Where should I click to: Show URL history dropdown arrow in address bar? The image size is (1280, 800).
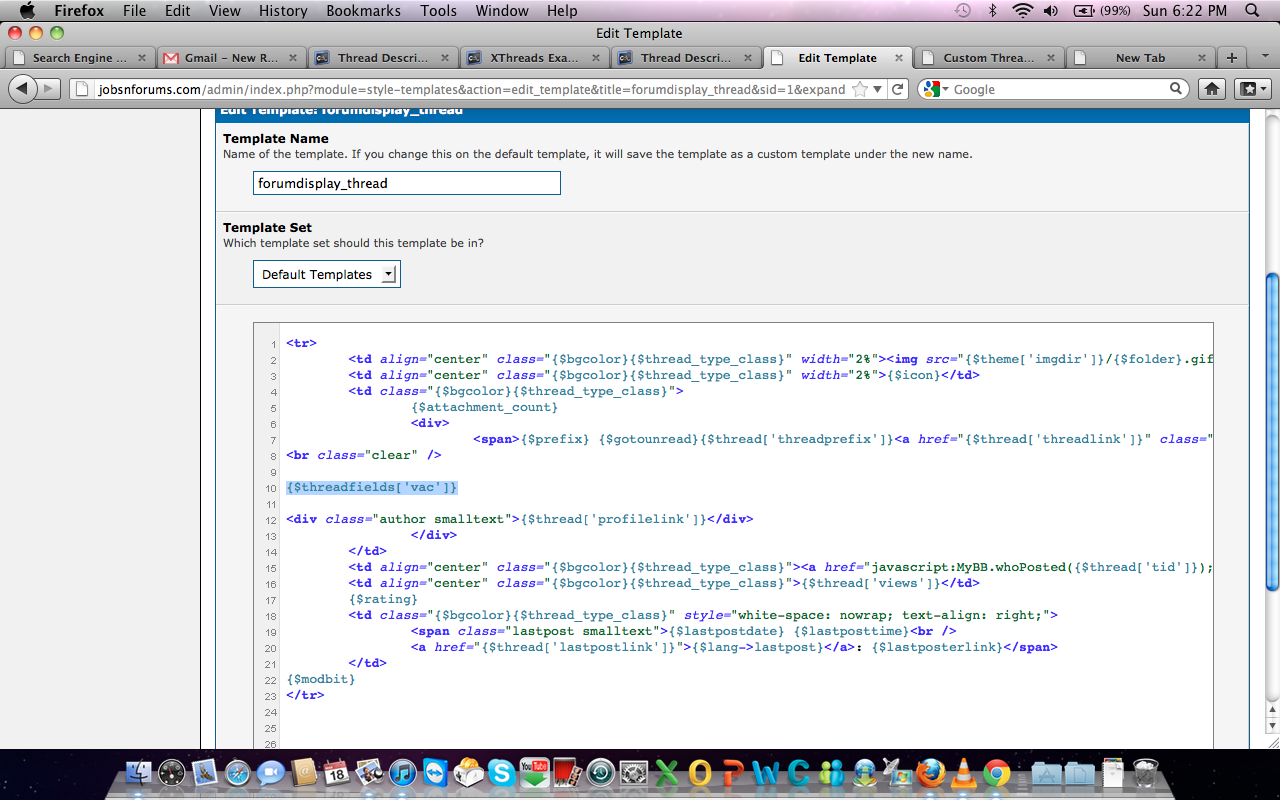coord(877,89)
